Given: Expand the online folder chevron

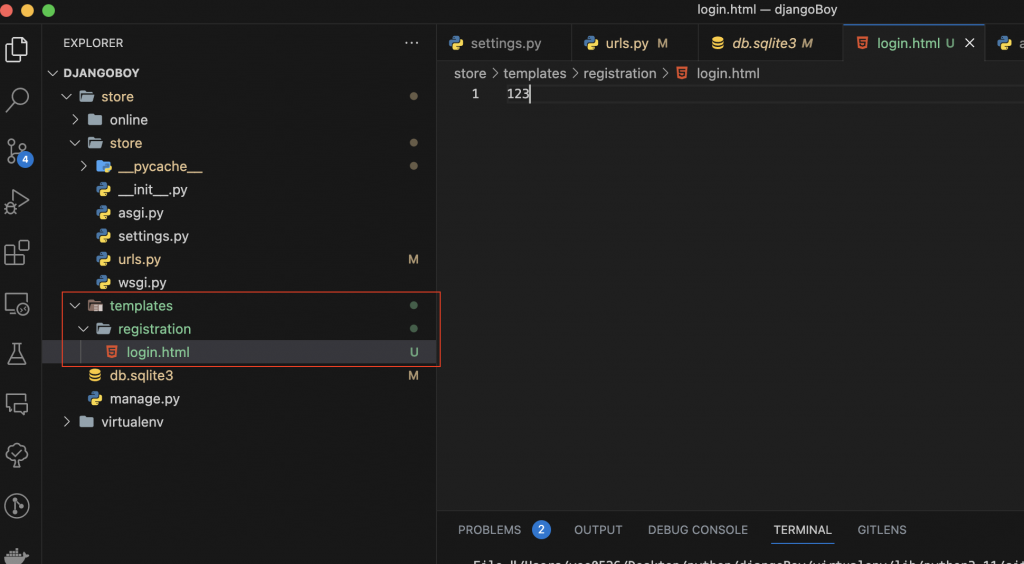Looking at the screenshot, I should tap(74, 120).
